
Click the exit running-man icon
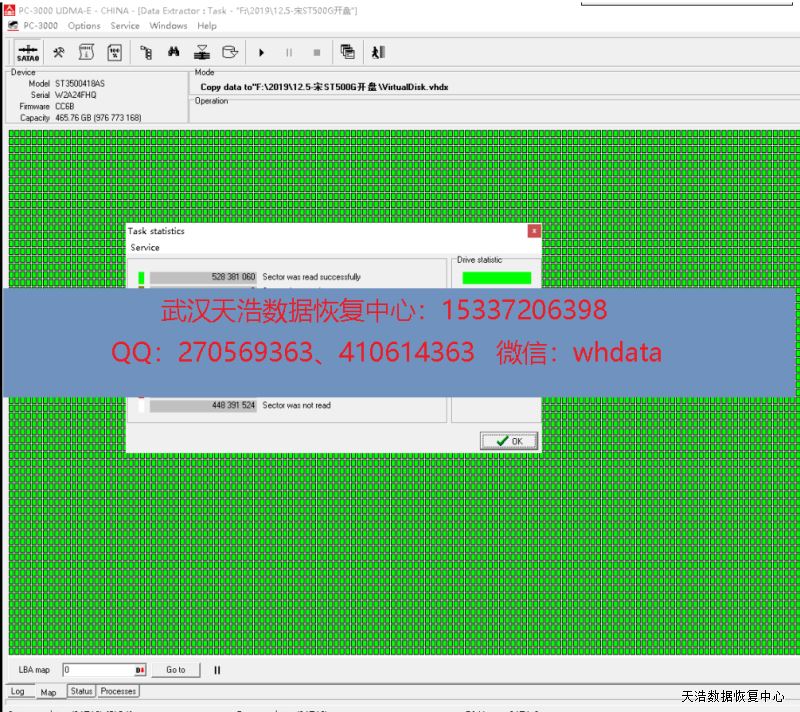(x=377, y=53)
